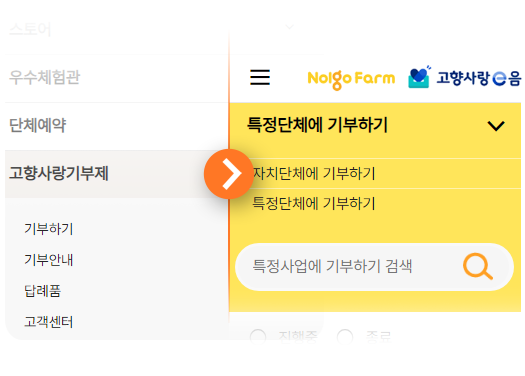
Task: Open the 우수체험관 menu item
Action: 45,77
